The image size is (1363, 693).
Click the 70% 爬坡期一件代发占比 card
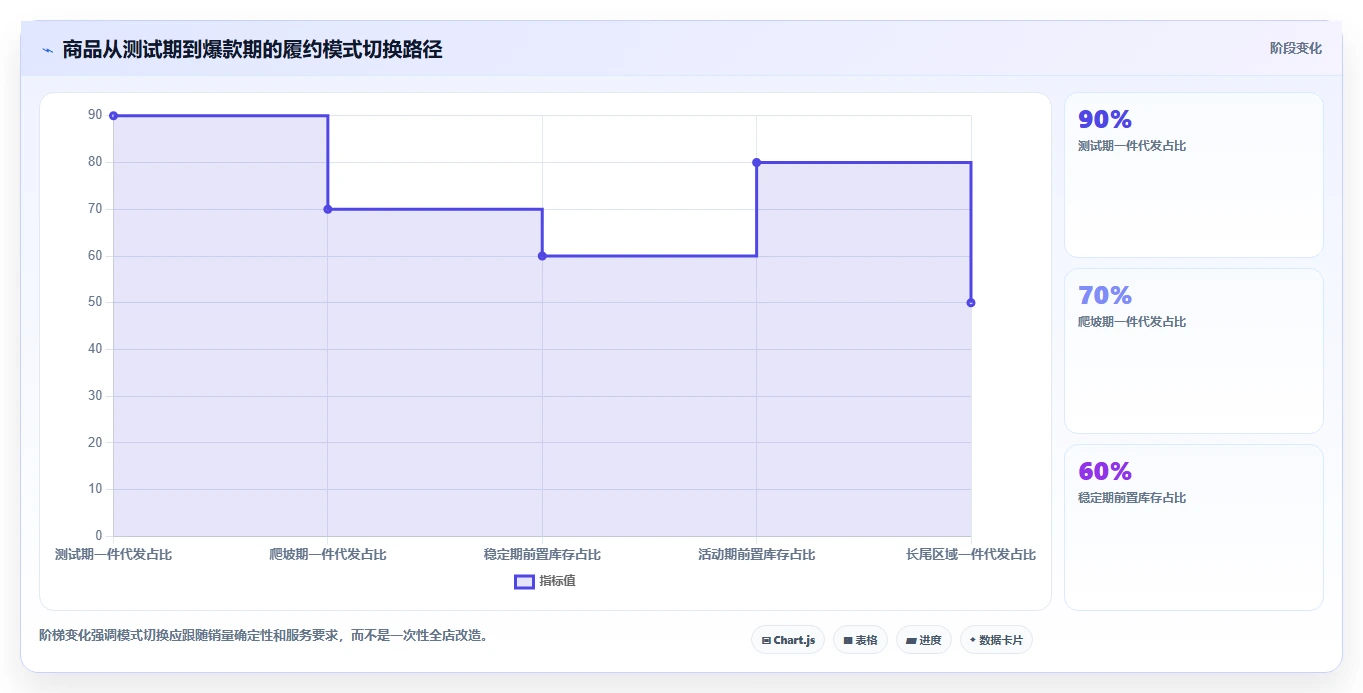coord(1194,351)
